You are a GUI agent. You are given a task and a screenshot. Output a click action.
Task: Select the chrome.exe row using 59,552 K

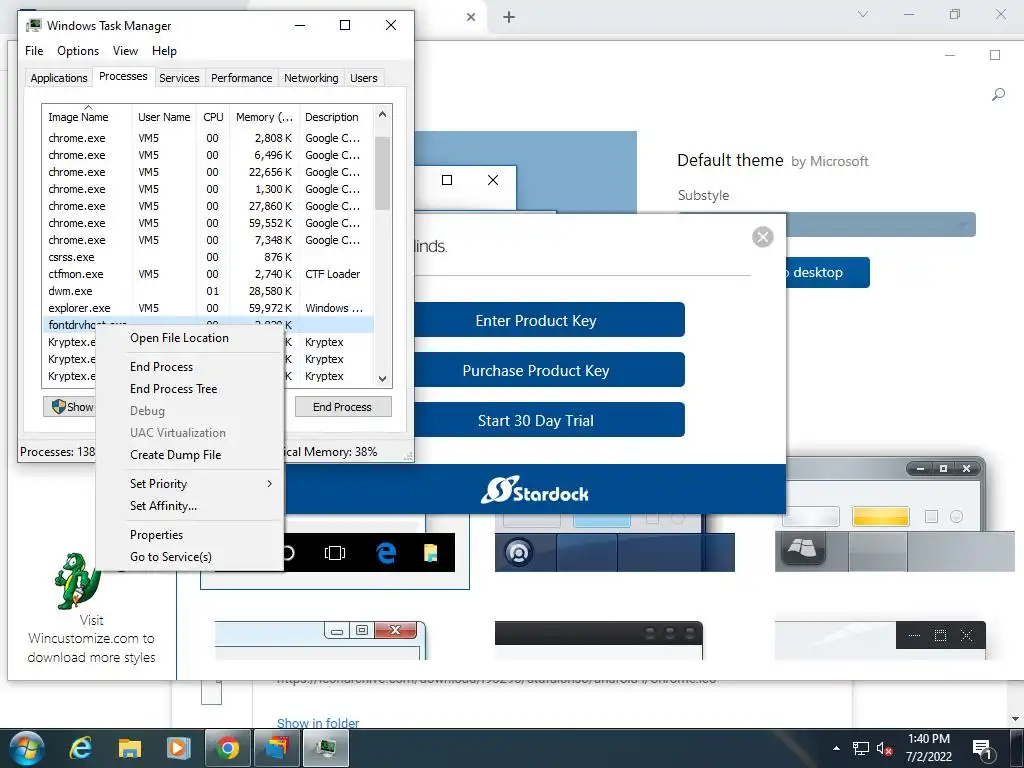tap(208, 223)
